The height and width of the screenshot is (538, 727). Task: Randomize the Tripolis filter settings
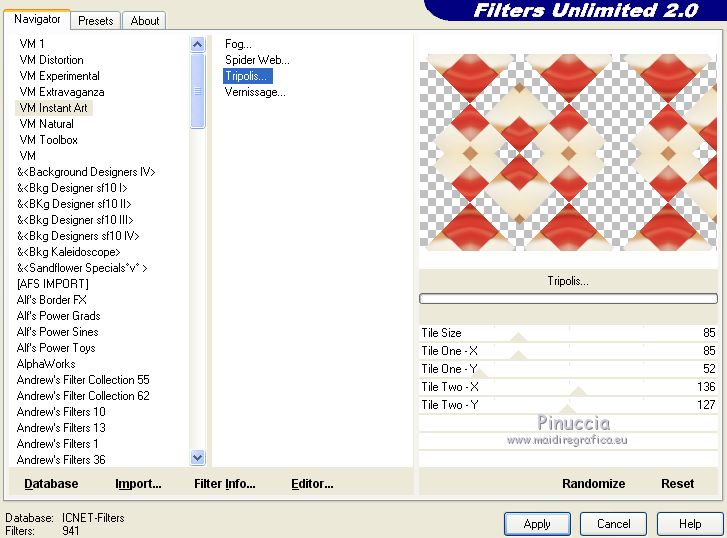593,484
